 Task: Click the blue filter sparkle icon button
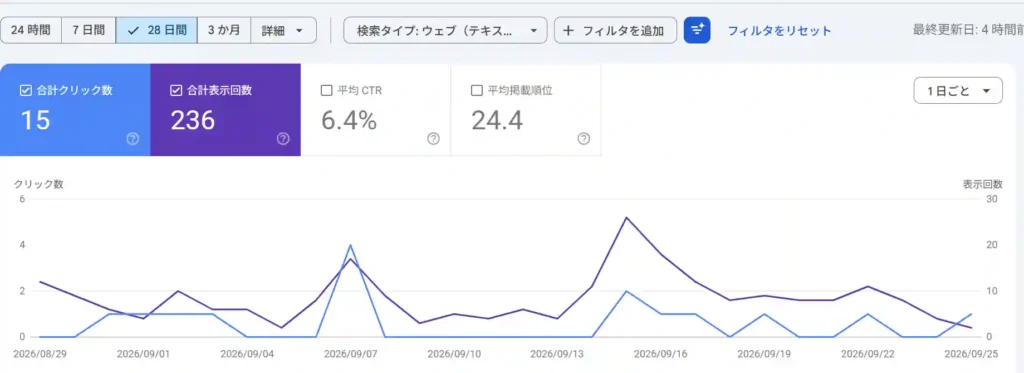697,30
